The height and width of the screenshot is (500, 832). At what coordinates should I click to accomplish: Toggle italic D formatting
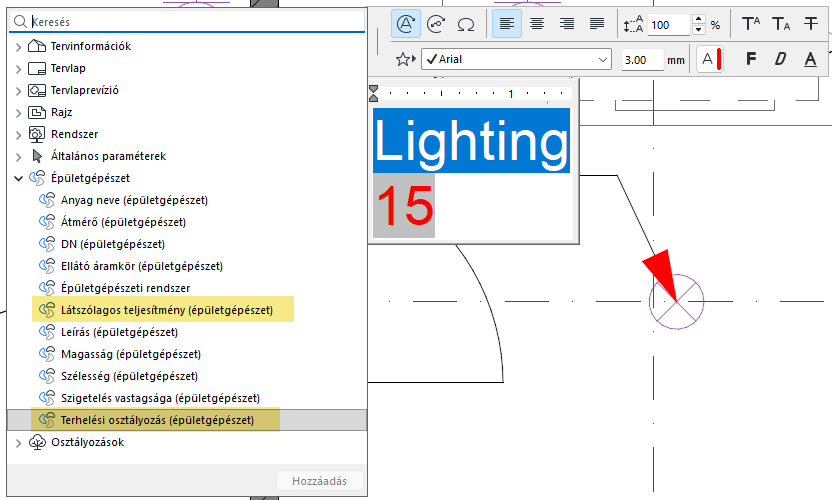[x=781, y=59]
